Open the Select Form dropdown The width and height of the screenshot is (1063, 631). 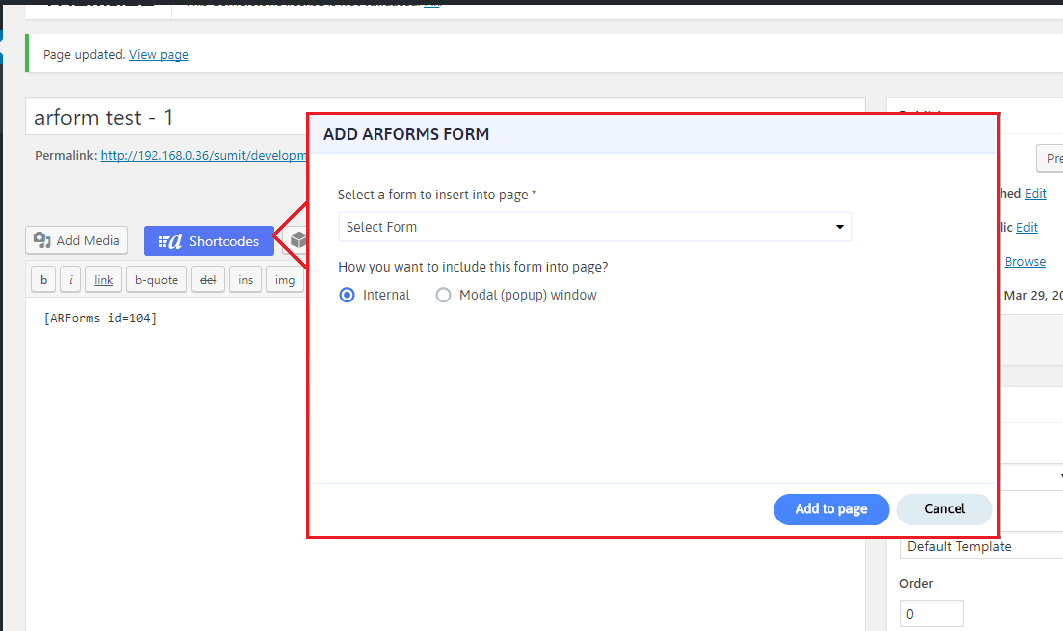(x=595, y=227)
